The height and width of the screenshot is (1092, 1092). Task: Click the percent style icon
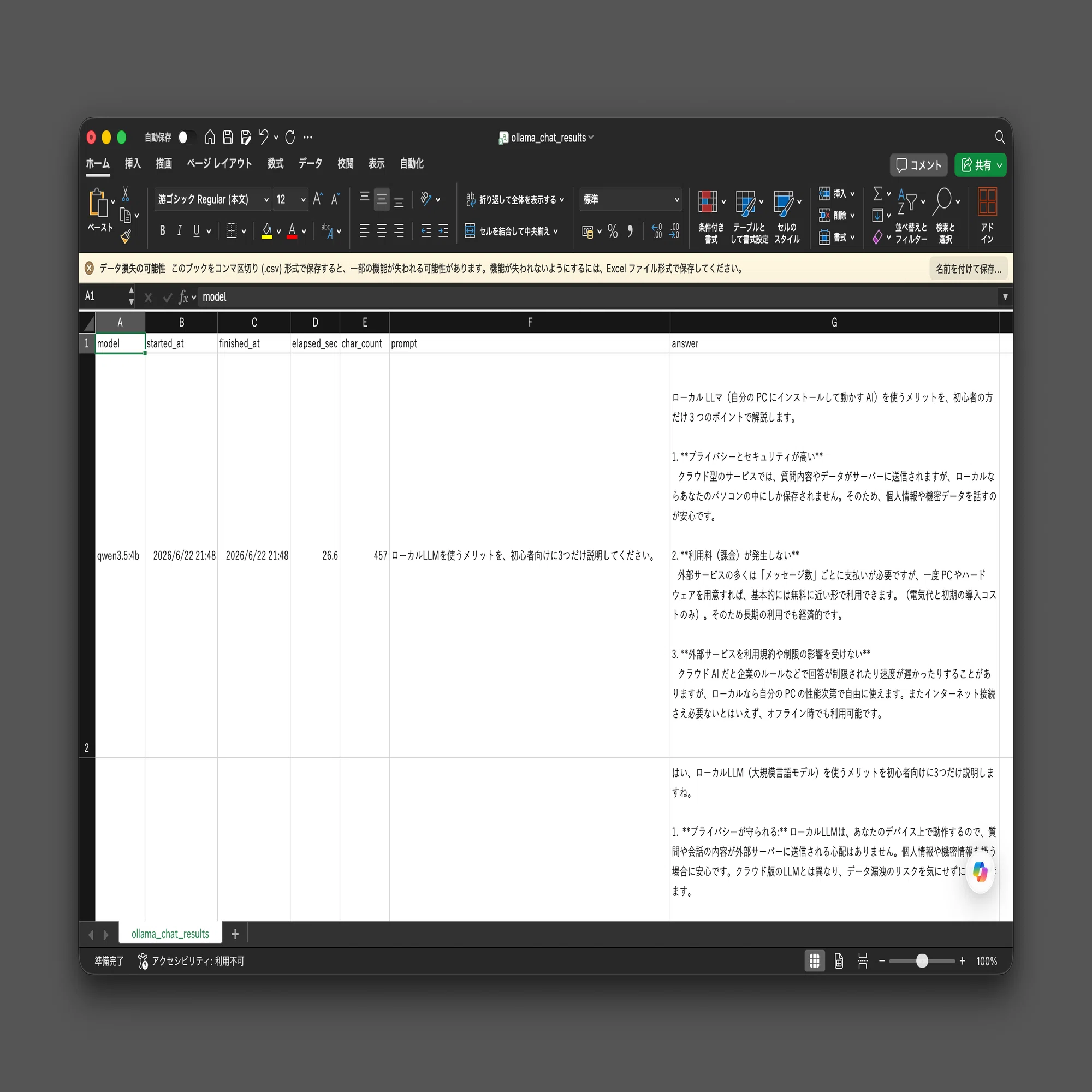(613, 231)
